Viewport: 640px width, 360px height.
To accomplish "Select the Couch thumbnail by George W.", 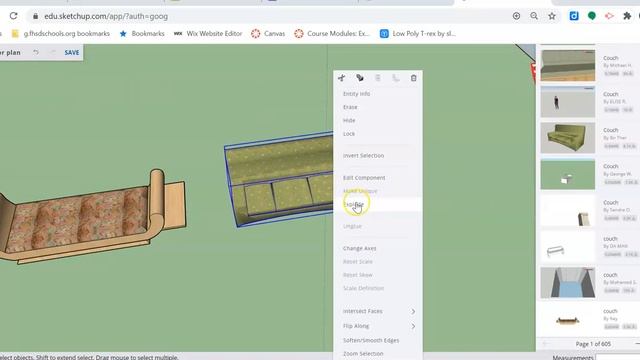I will (568, 174).
